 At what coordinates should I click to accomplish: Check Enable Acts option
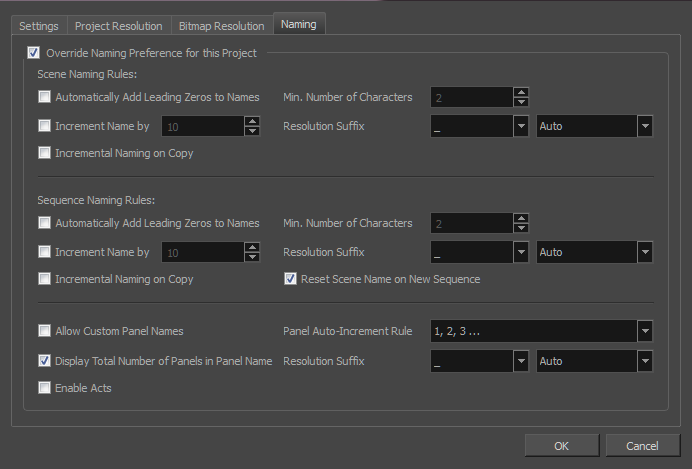[x=44, y=387]
